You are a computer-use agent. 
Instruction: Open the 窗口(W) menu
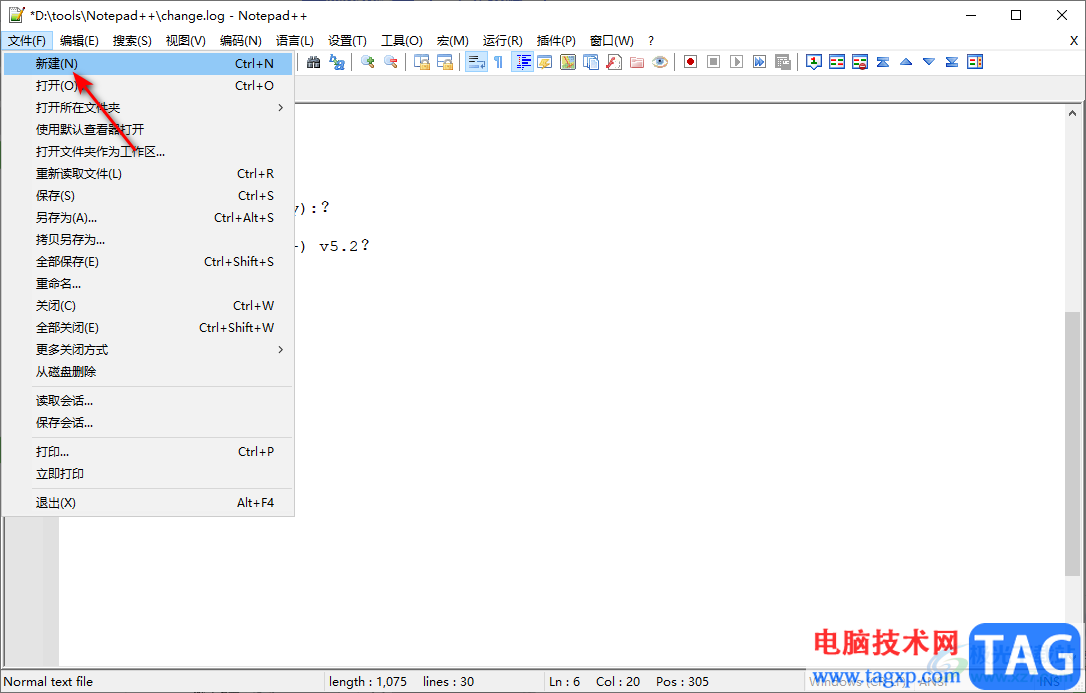(612, 41)
